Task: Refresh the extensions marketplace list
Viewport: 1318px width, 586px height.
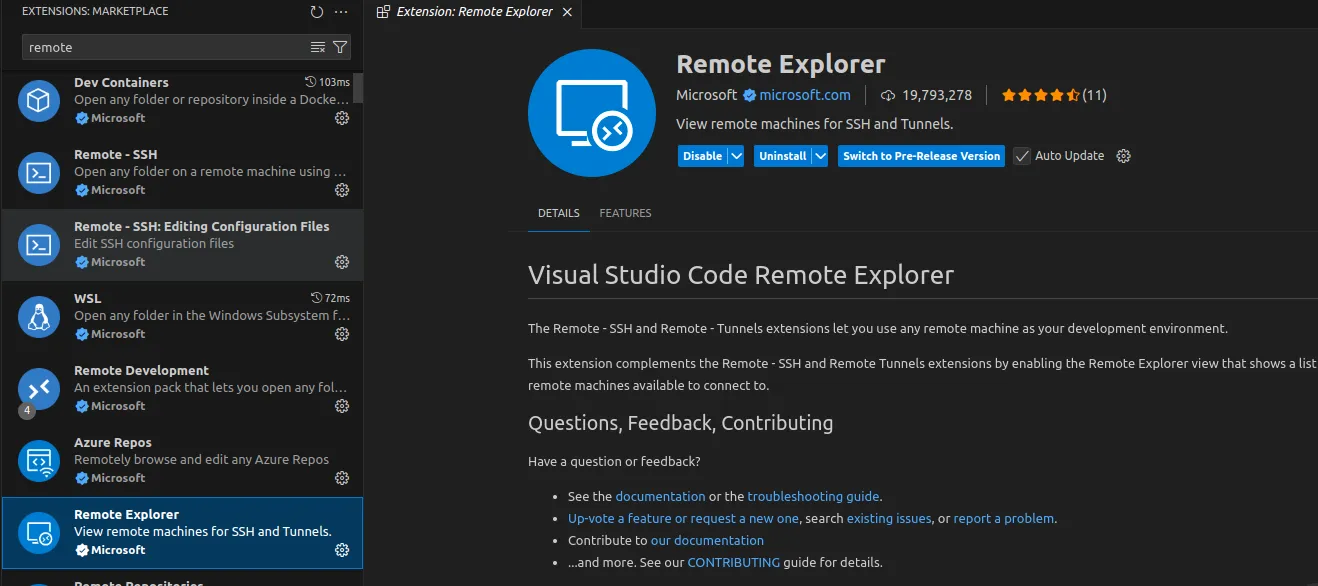Action: pyautogui.click(x=317, y=12)
